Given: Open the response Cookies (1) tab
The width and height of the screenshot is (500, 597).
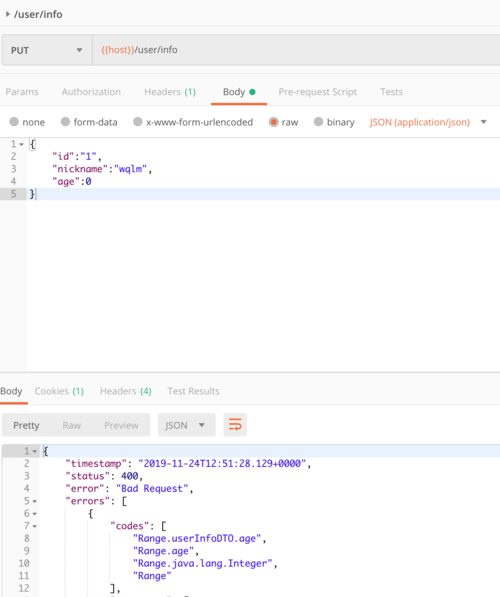Looking at the screenshot, I should 59,391.
